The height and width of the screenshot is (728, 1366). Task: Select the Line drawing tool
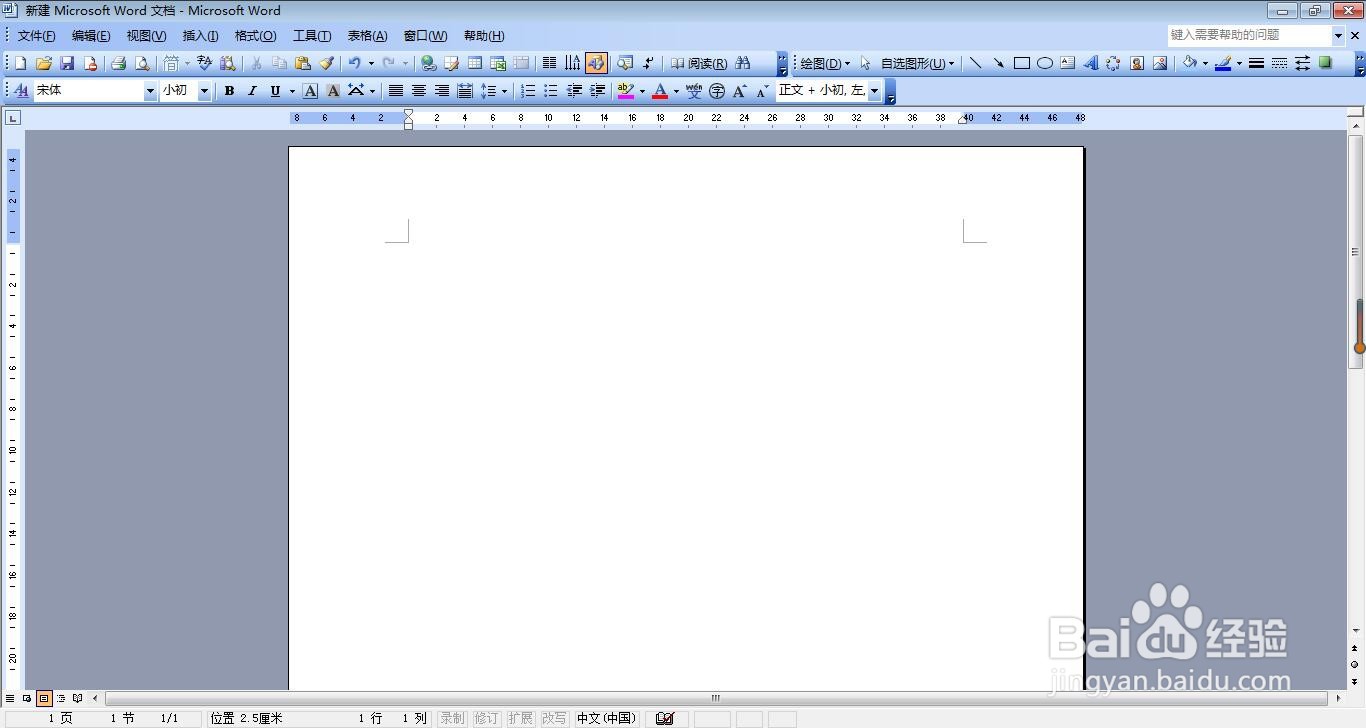tap(975, 63)
